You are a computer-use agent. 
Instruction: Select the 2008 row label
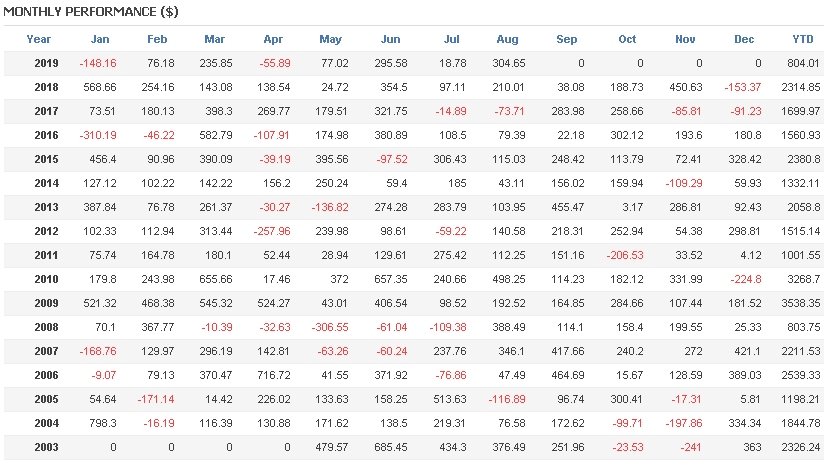click(x=46, y=327)
